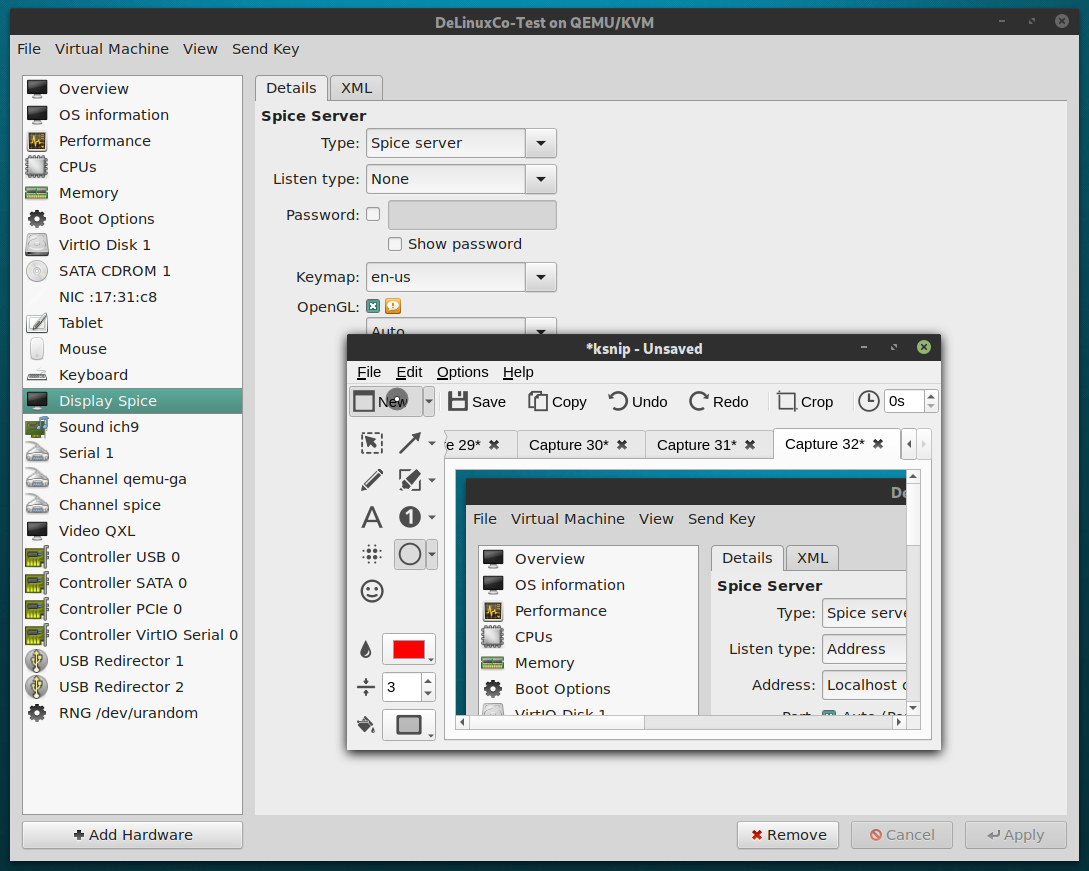
Task: Click Add Hardware button
Action: click(x=132, y=835)
